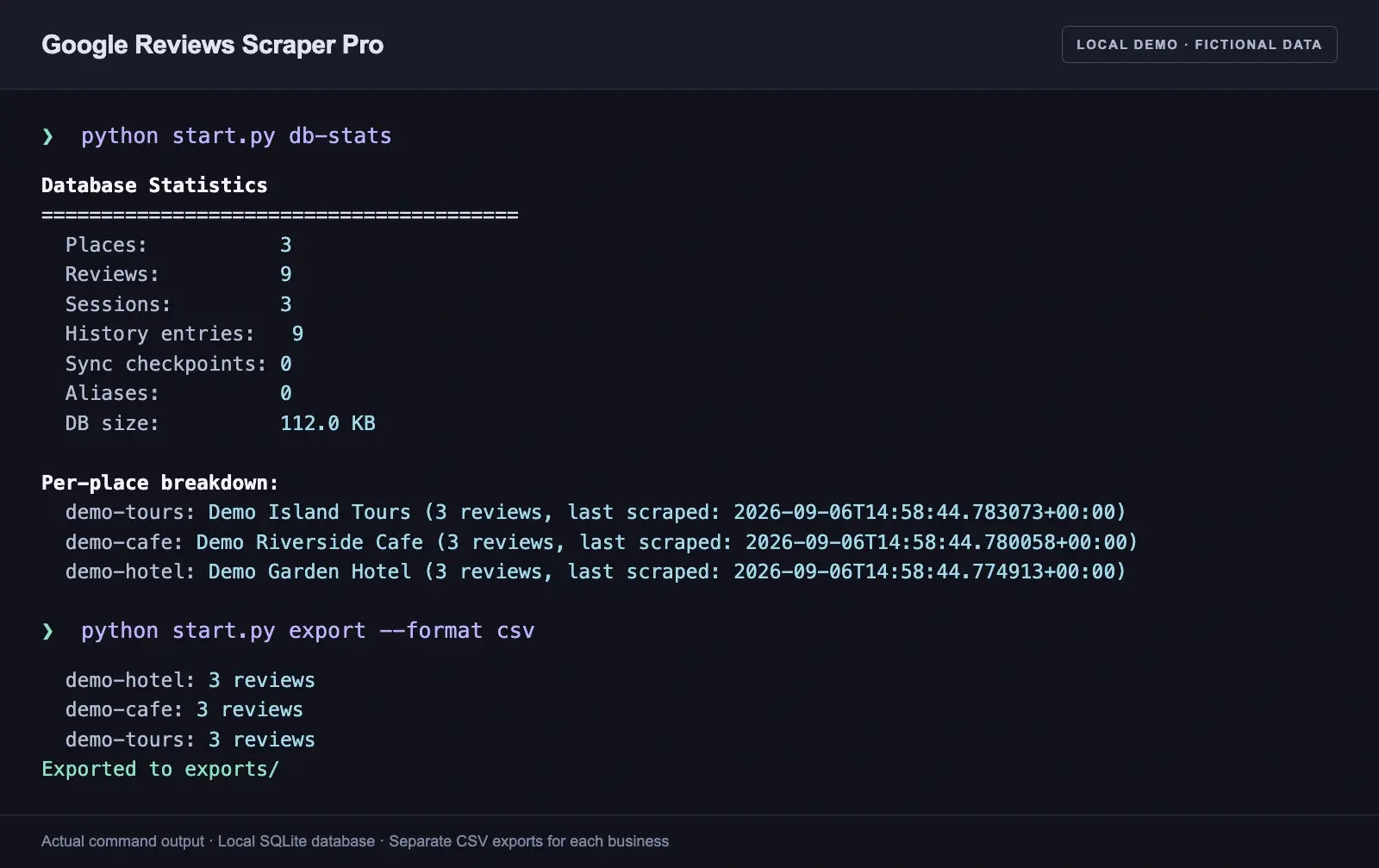Select the 'Sync checkpoints:' stat row
Screen dimensions: 1379x868
178,364
